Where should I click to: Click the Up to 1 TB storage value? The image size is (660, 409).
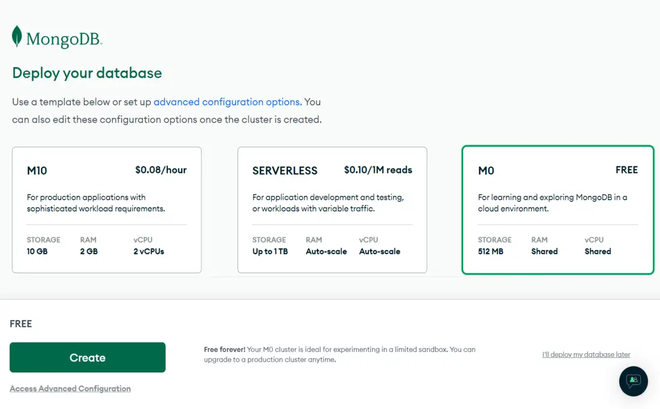(272, 252)
